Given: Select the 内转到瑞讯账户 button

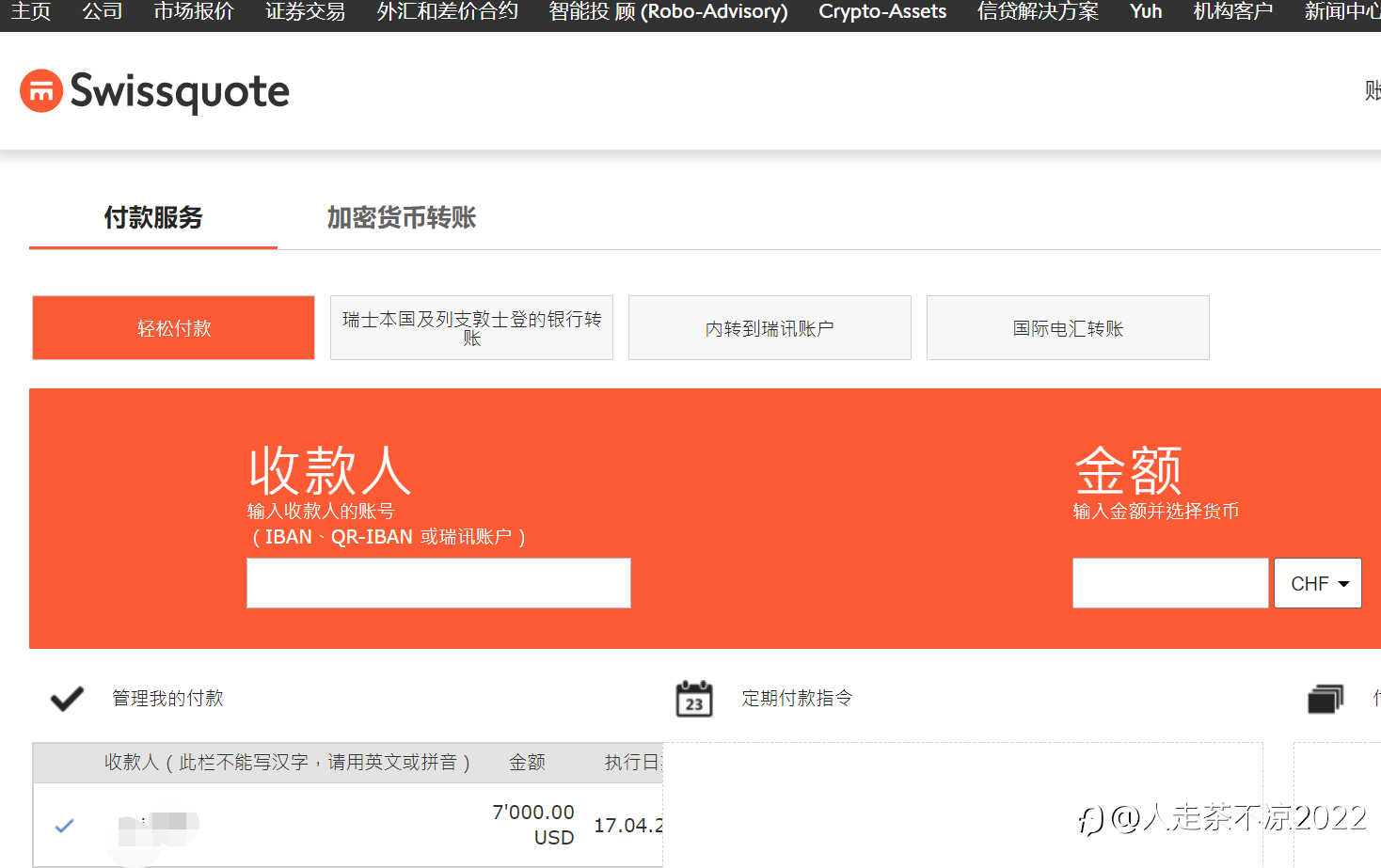Looking at the screenshot, I should [x=770, y=327].
